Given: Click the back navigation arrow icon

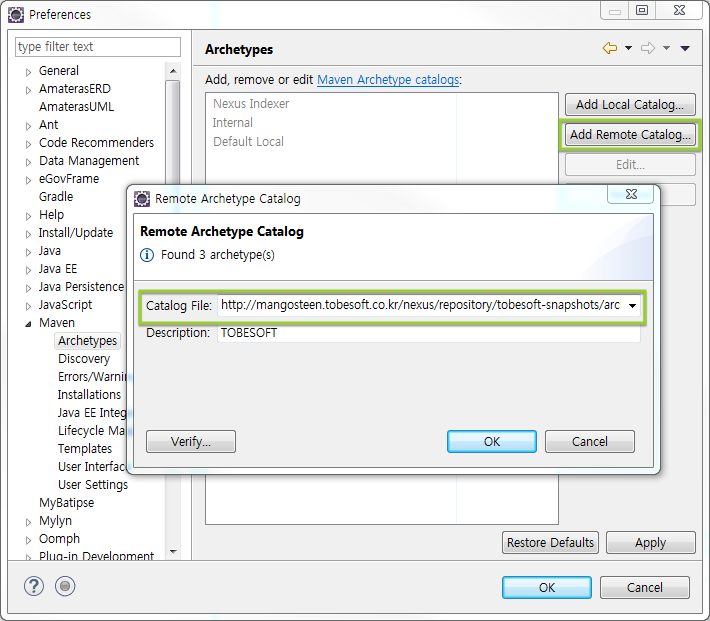Looking at the screenshot, I should 609,49.
